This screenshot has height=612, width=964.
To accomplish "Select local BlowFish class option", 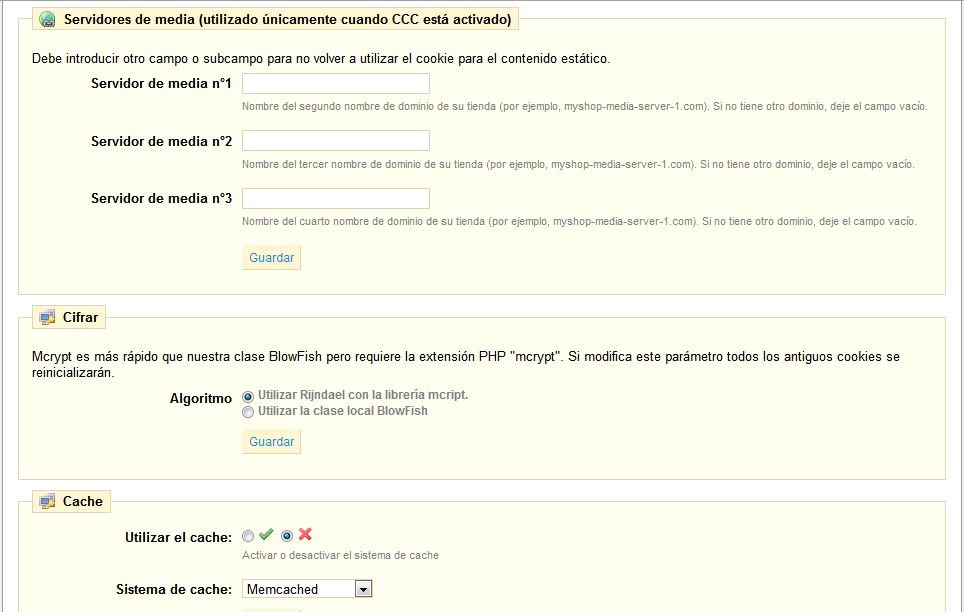I will [x=248, y=412].
